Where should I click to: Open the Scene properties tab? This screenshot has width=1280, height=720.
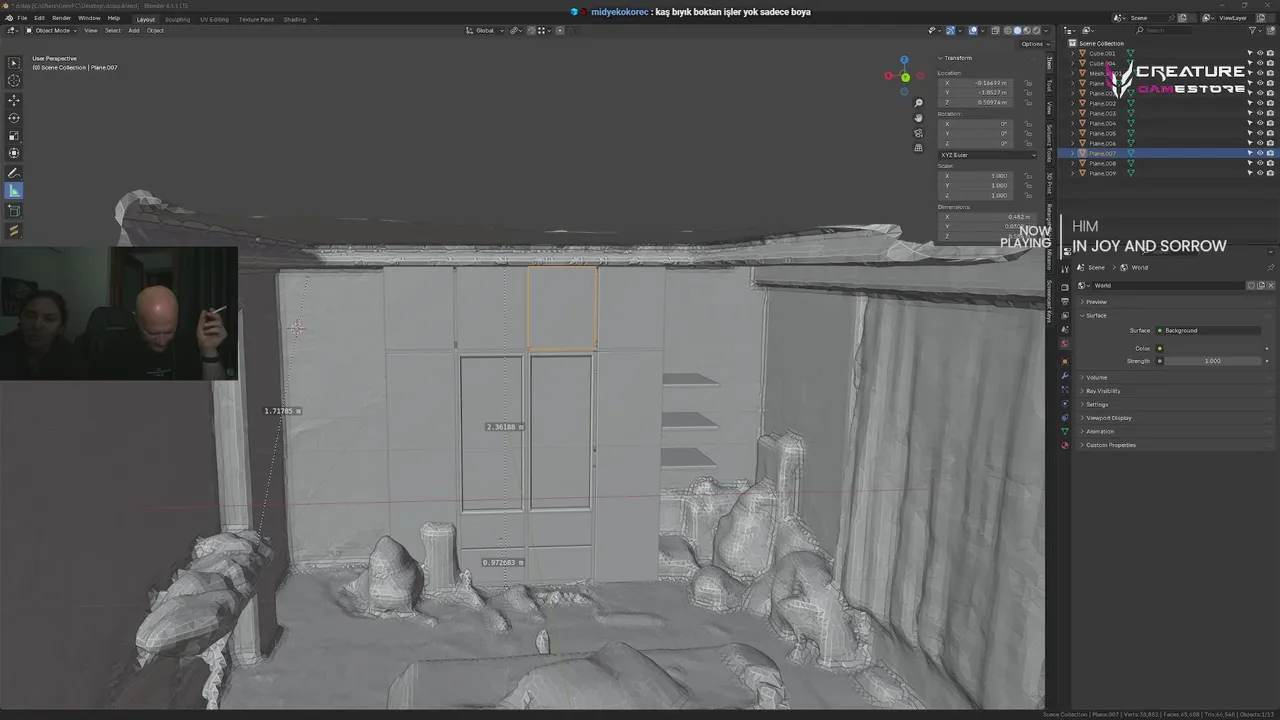tap(1065, 330)
